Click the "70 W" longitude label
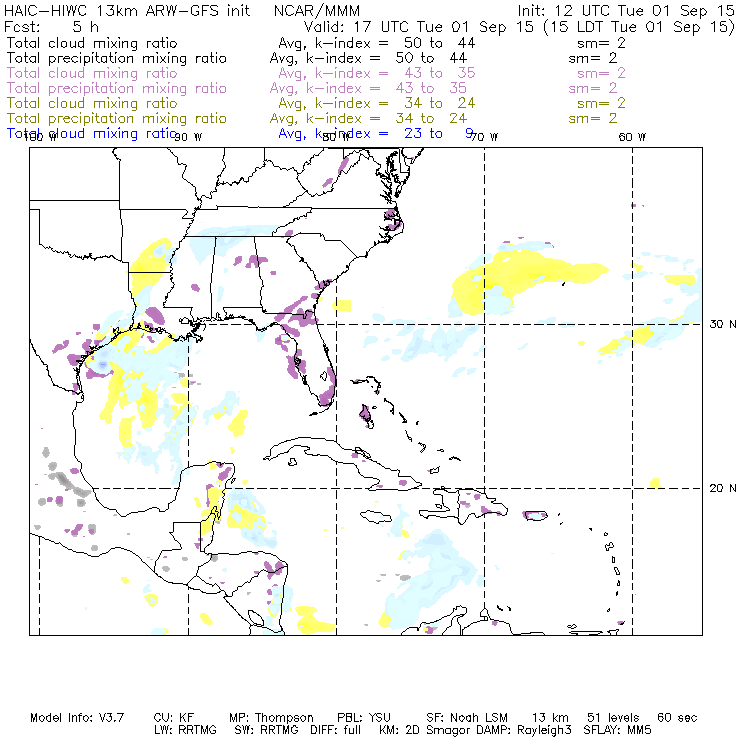The width and height of the screenshot is (740, 740). pos(484,137)
